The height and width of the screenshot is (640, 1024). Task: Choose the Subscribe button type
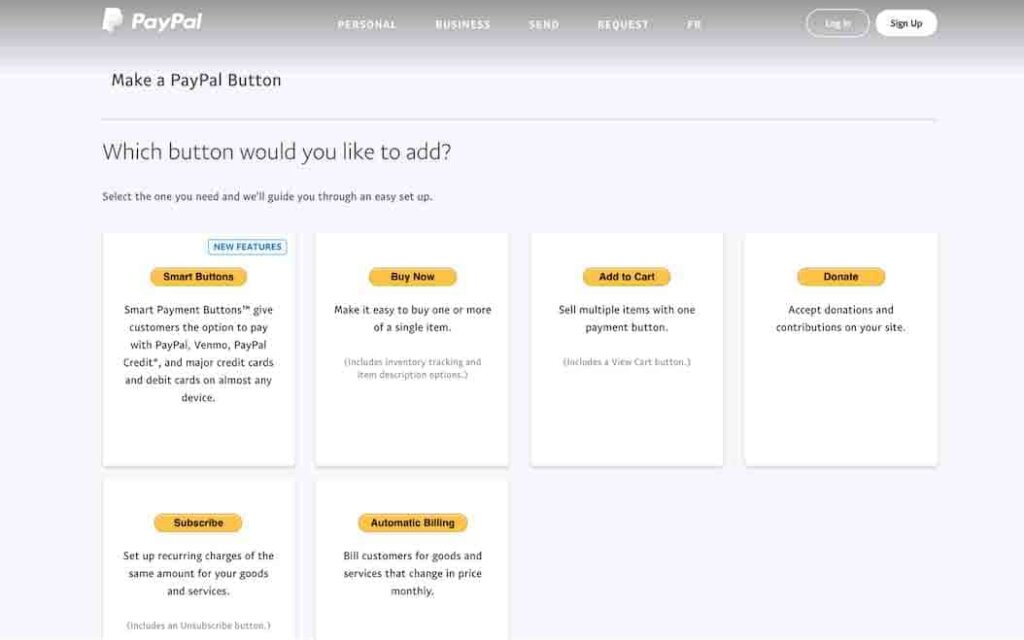199,523
